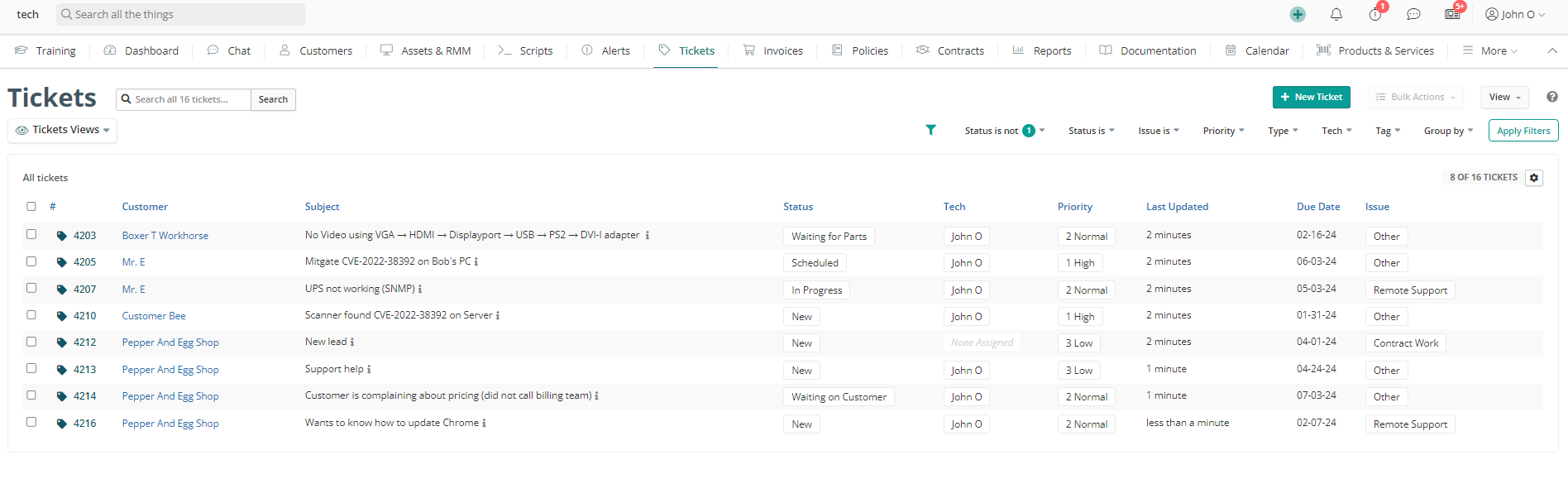Click the funnel filter icon
Image resolution: width=1568 pixels, height=479 pixels.
click(x=930, y=130)
